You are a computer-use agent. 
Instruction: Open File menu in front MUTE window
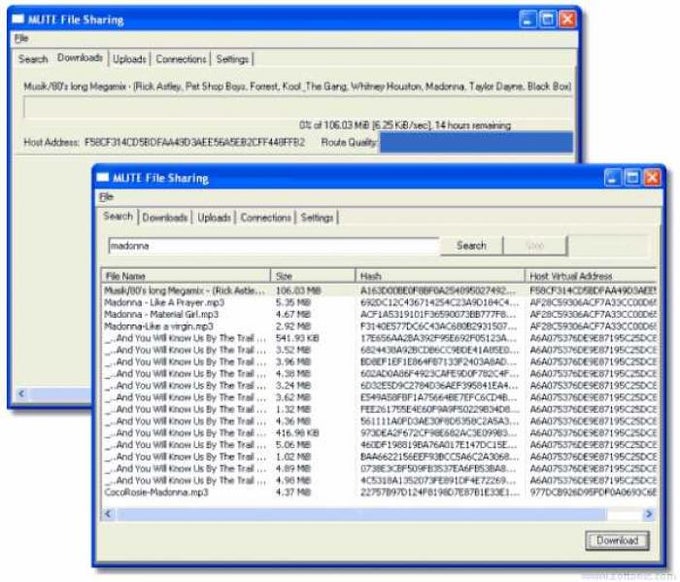[x=106, y=197]
